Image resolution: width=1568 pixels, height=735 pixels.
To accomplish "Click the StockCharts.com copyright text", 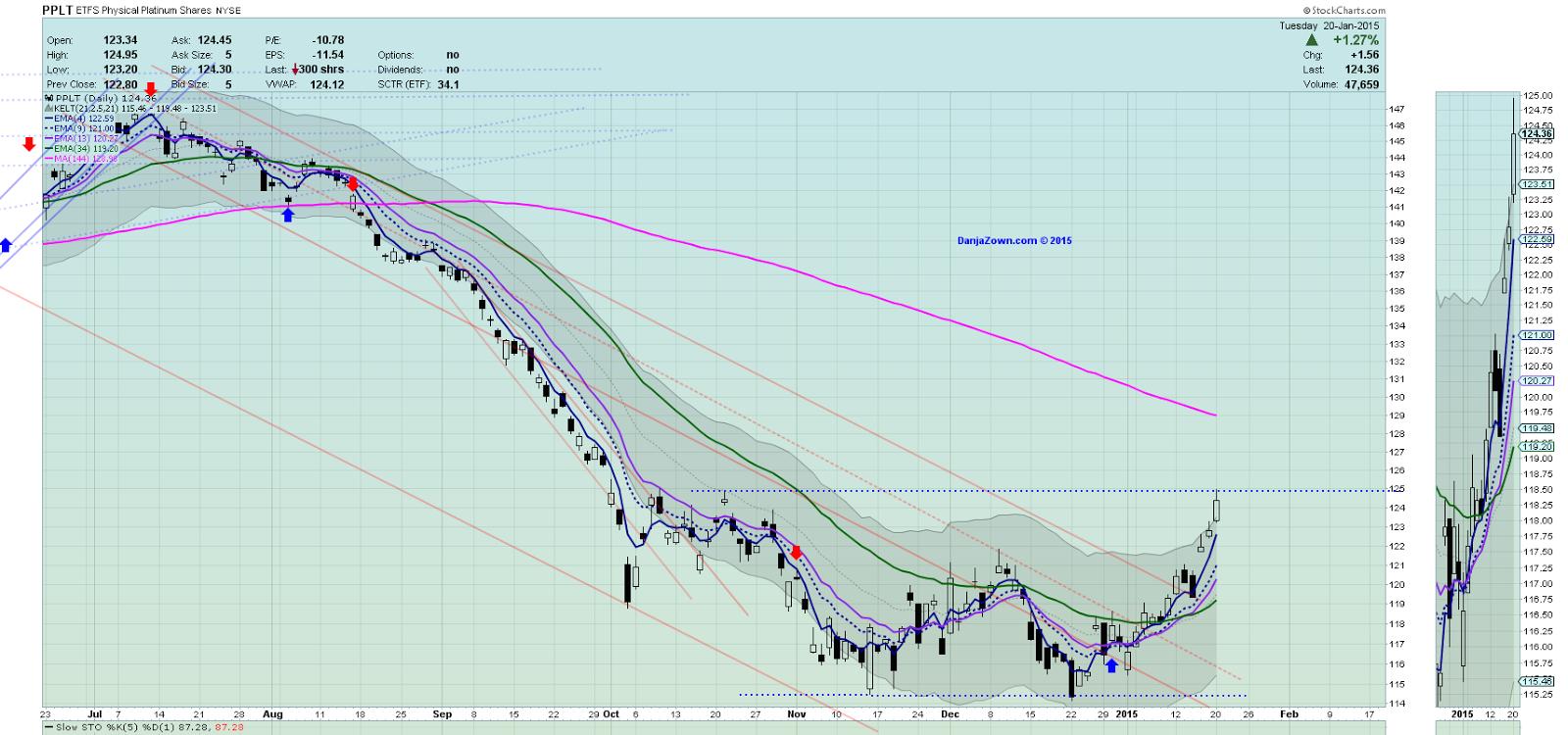I will pyautogui.click(x=1344, y=11).
